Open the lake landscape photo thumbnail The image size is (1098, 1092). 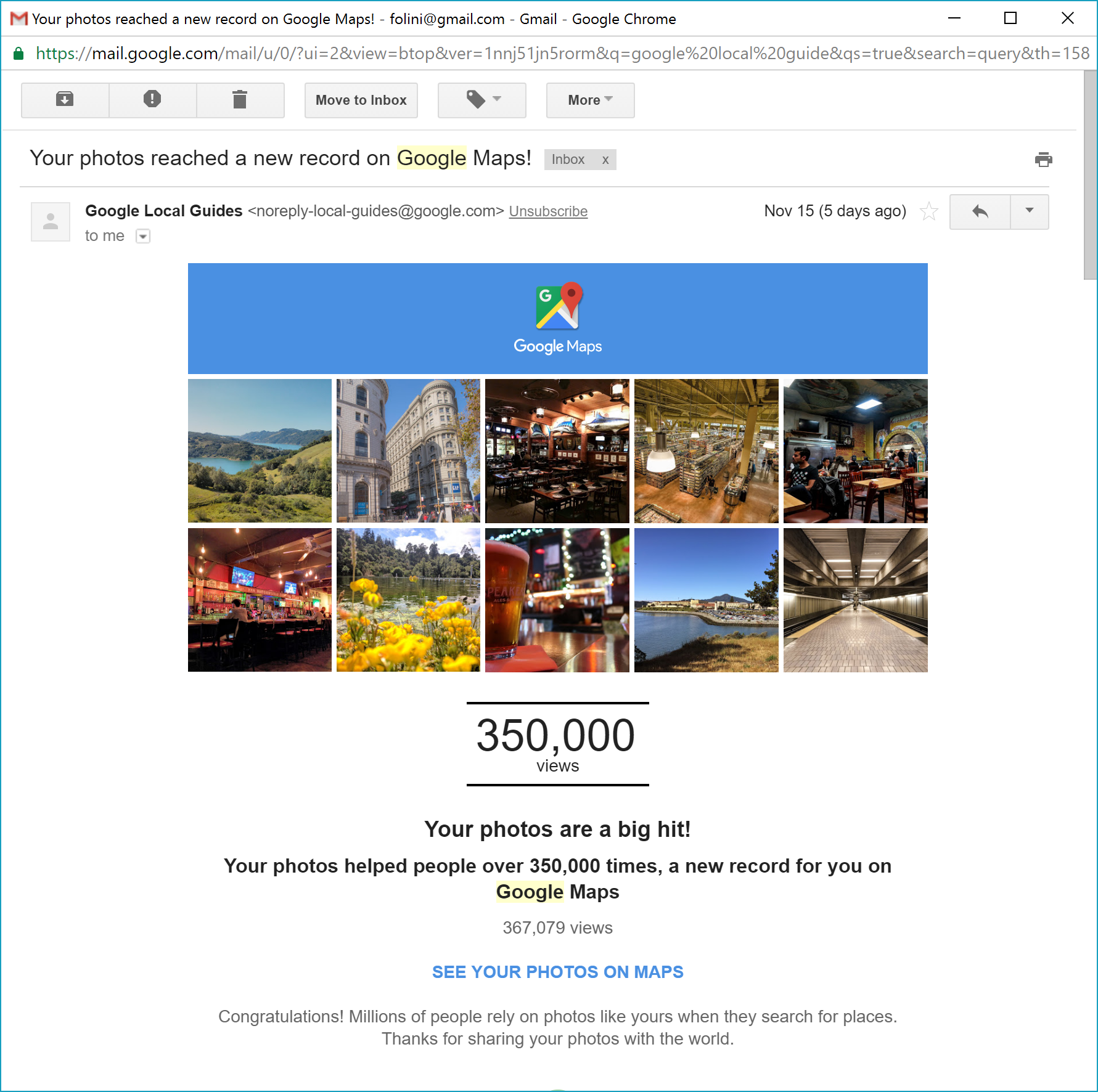pyautogui.click(x=259, y=450)
